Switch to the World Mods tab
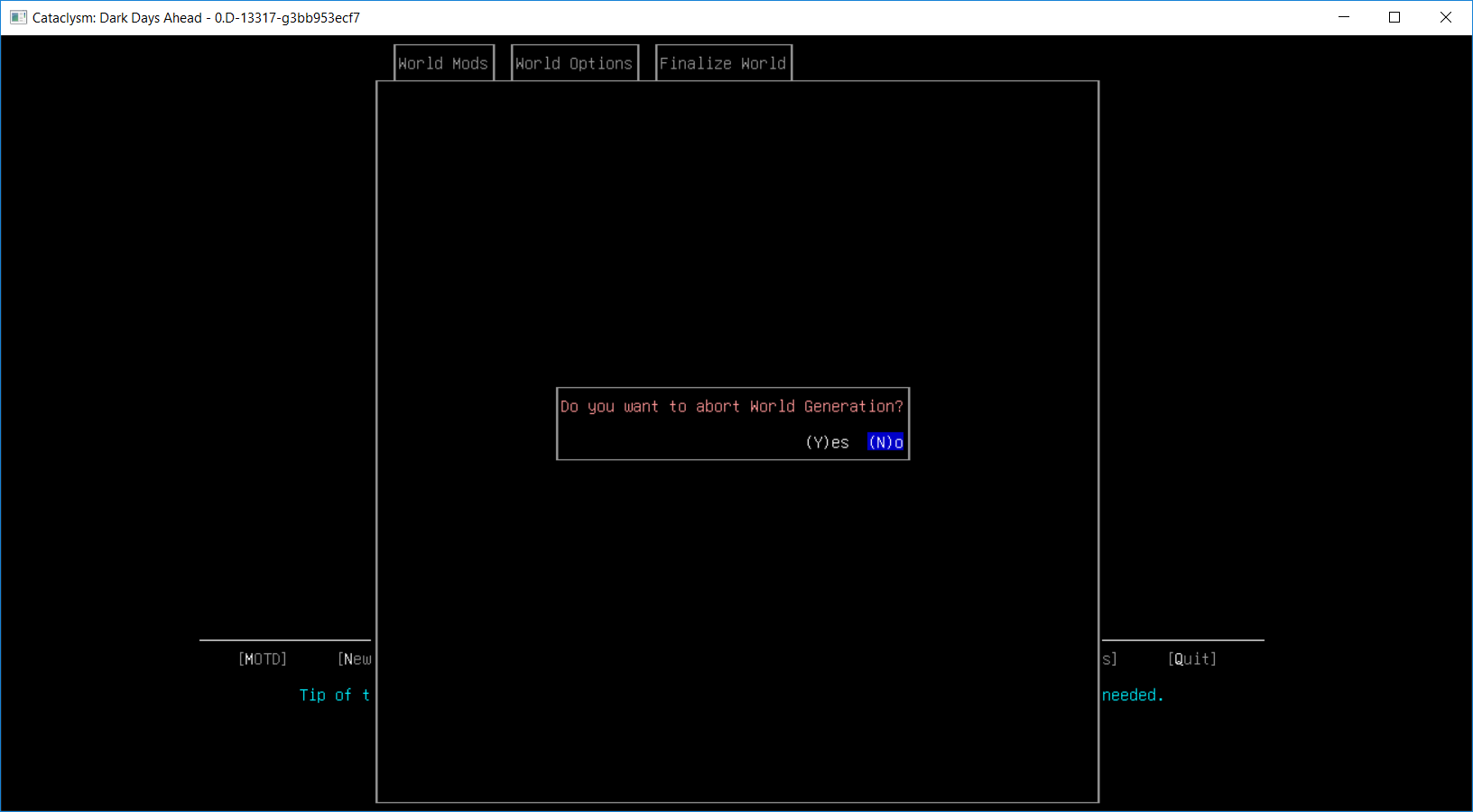1473x812 pixels. [x=444, y=63]
